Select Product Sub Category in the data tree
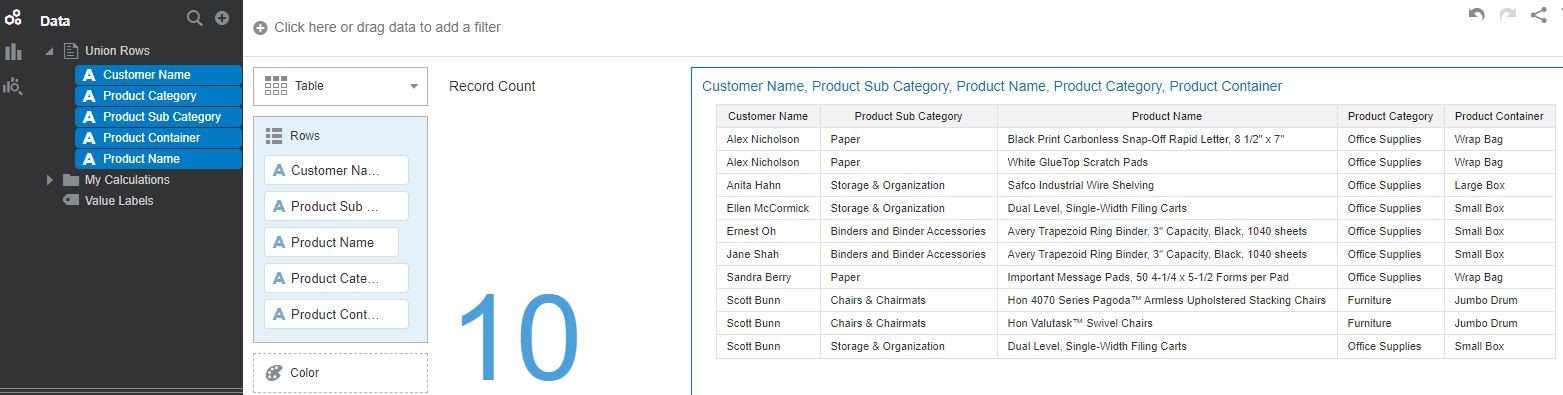 click(x=158, y=117)
